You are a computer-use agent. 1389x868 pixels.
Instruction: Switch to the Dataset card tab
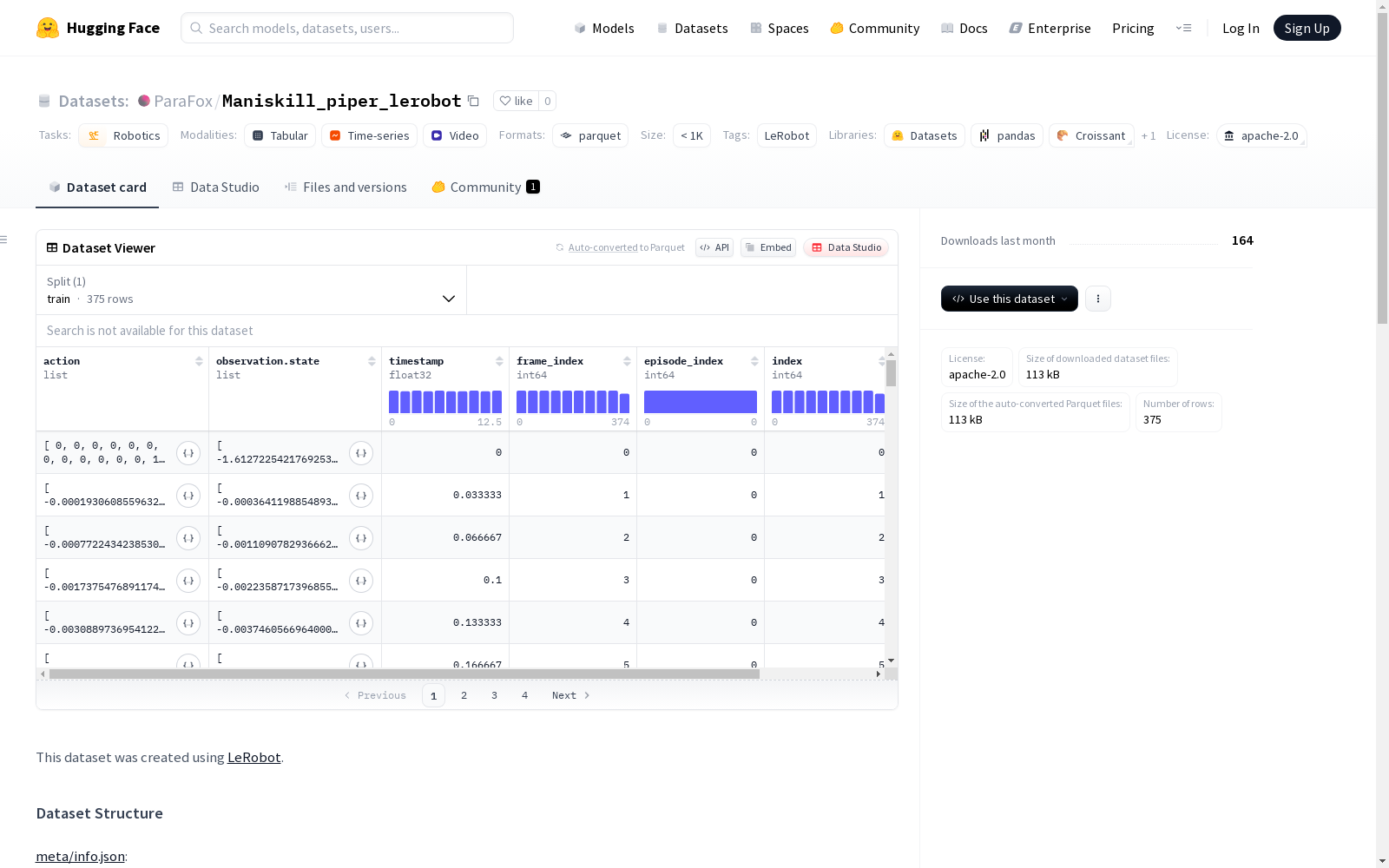[97, 187]
